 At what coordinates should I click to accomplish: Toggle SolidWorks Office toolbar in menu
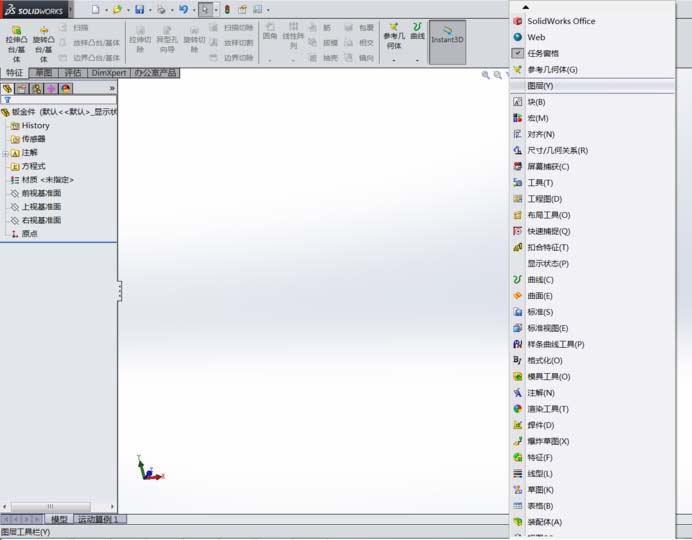click(592, 21)
